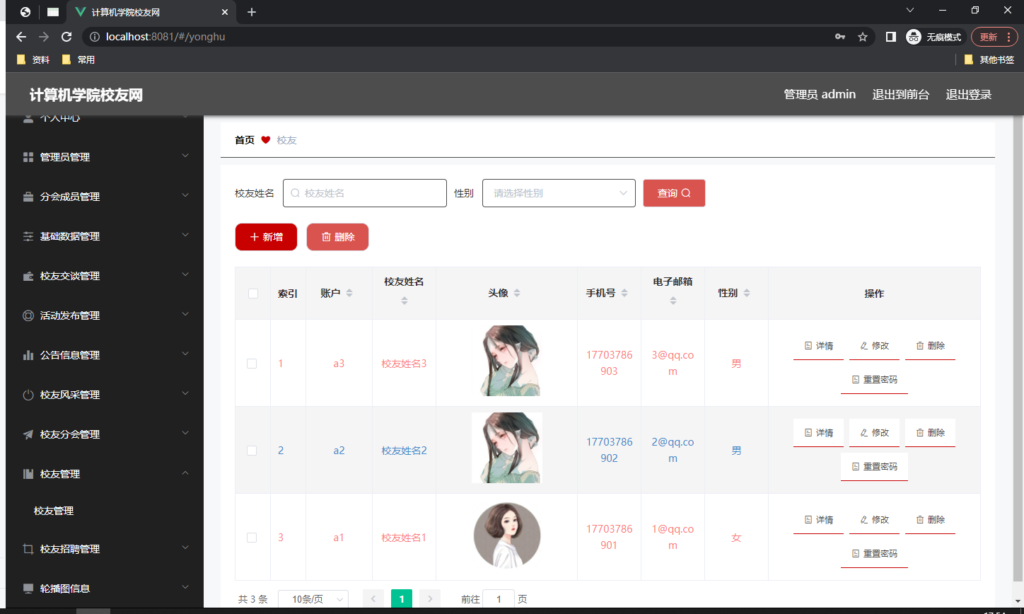The image size is (1024, 614).
Task: Click 退出登录 logout link
Action: pos(968,95)
